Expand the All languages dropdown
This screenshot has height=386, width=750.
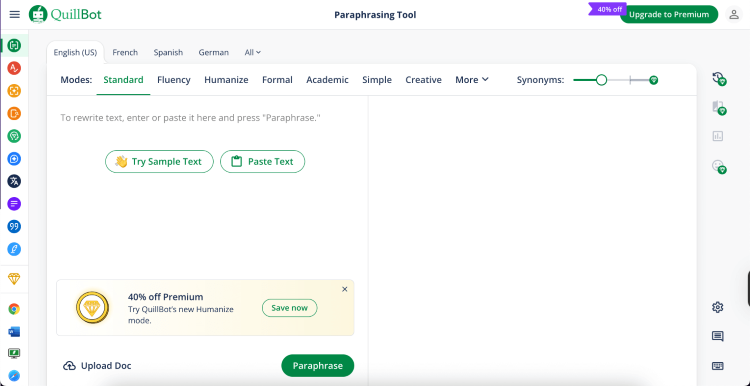click(253, 53)
